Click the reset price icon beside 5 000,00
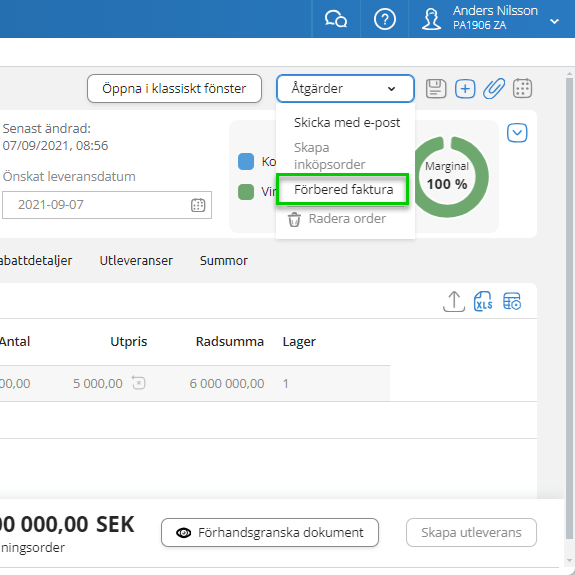575x575 pixels. (139, 383)
